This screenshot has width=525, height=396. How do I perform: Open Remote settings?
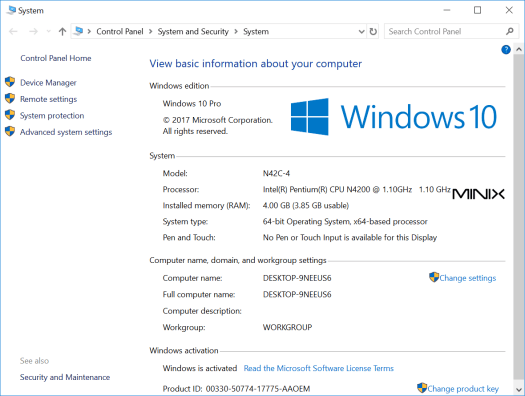point(49,99)
